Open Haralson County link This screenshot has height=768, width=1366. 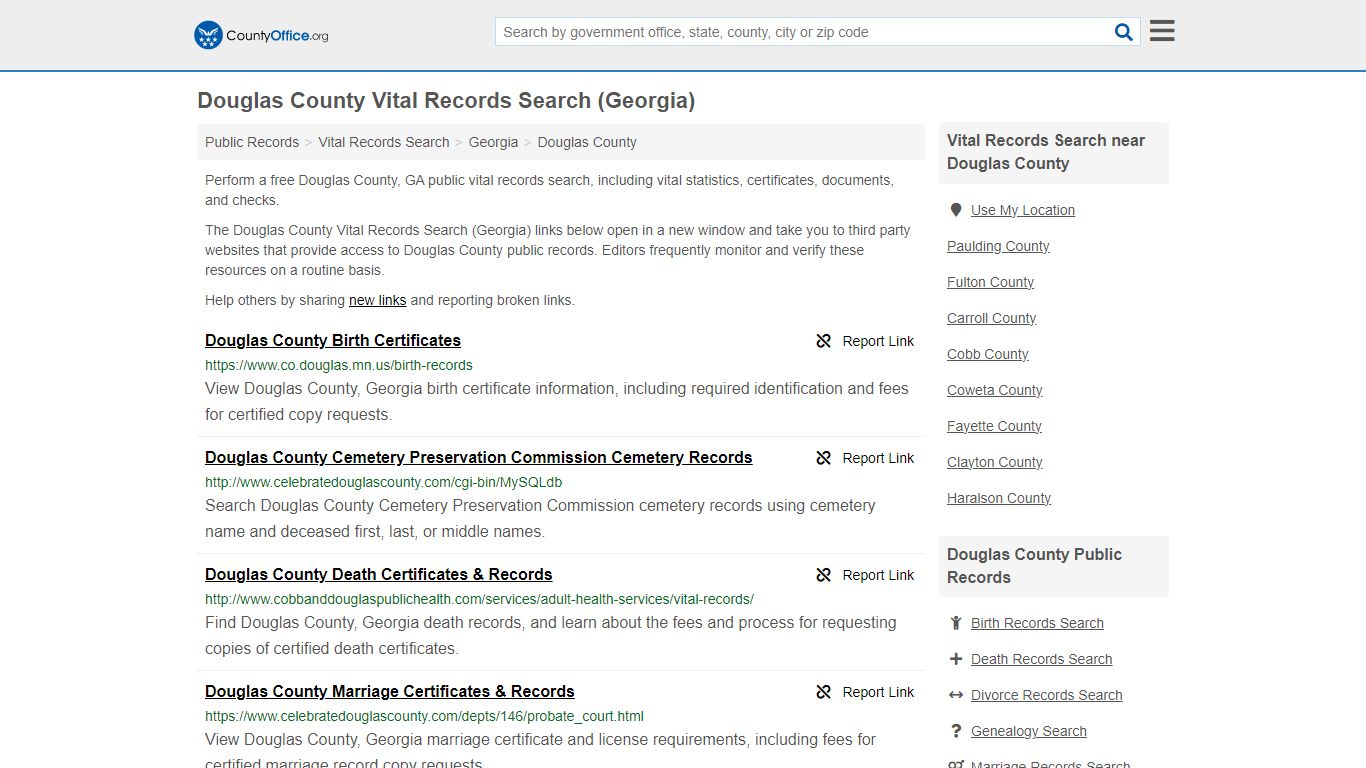click(999, 498)
